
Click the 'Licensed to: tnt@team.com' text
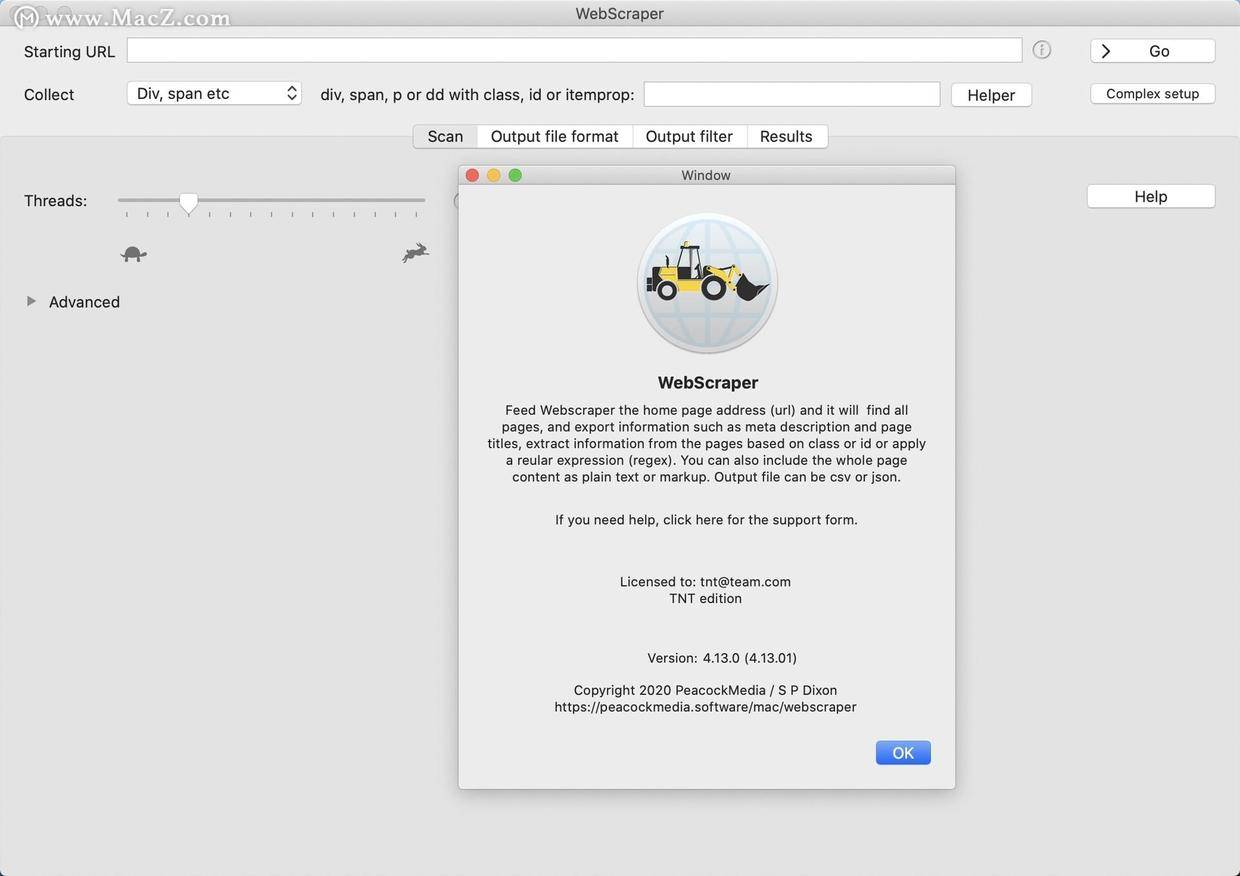705,582
